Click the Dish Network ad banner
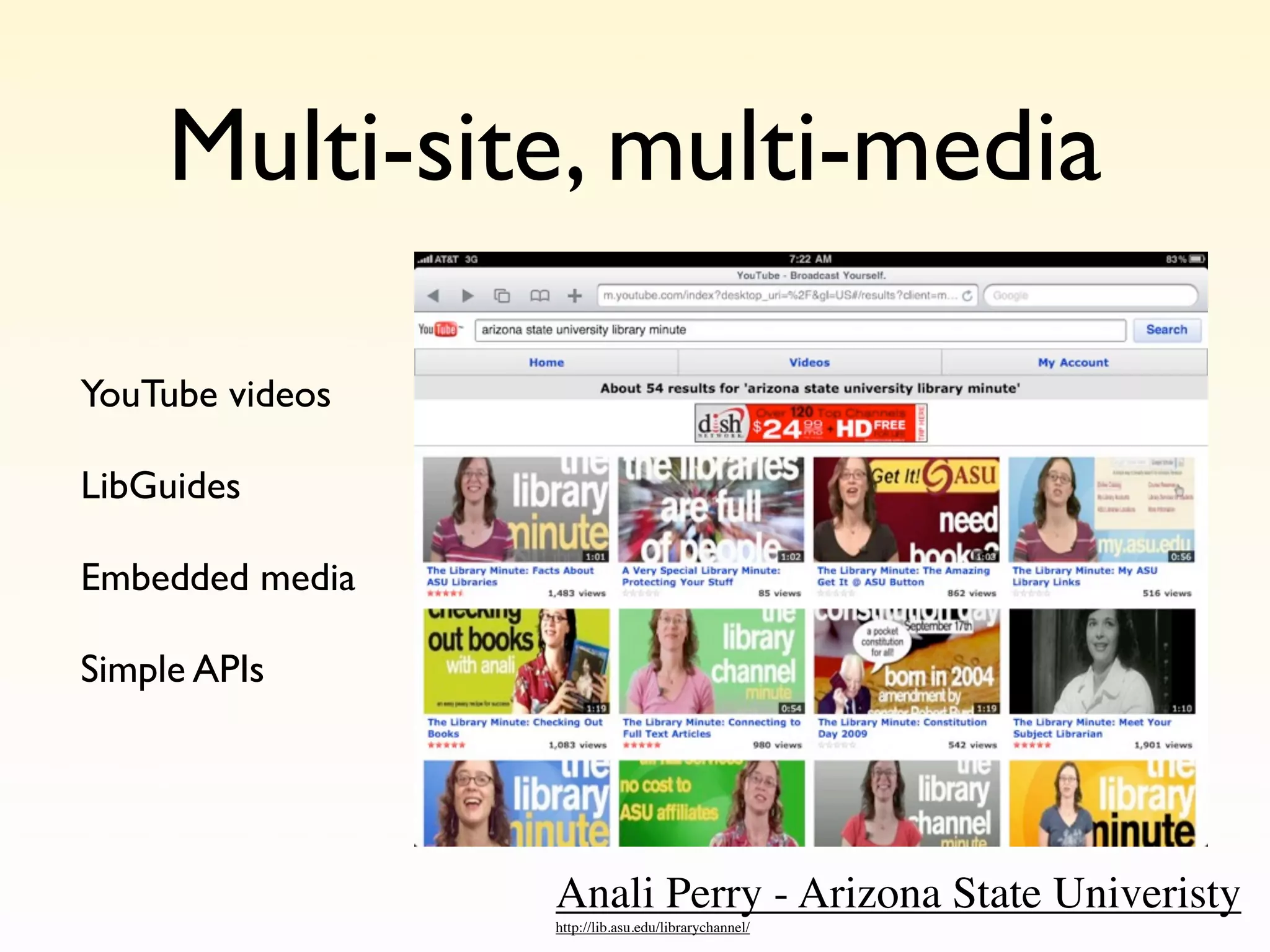 810,423
